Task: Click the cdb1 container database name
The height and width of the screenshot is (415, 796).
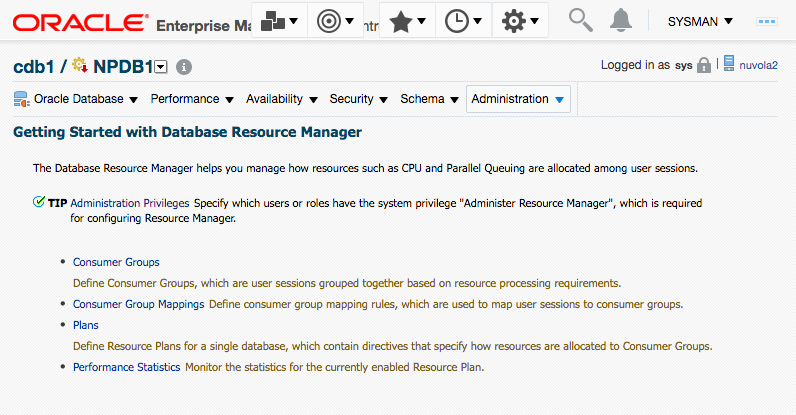Action: coord(34,67)
